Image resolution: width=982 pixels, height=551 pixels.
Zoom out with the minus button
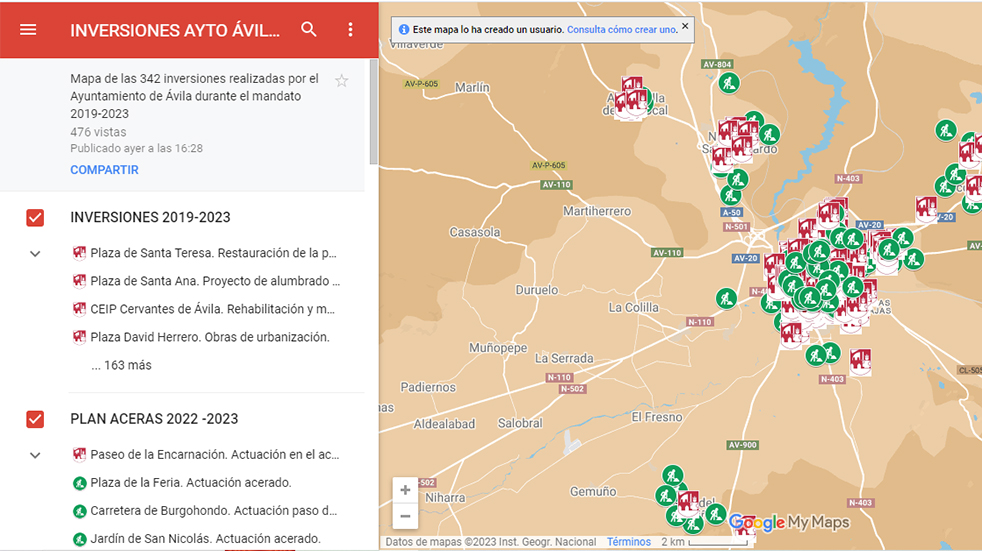tap(405, 516)
